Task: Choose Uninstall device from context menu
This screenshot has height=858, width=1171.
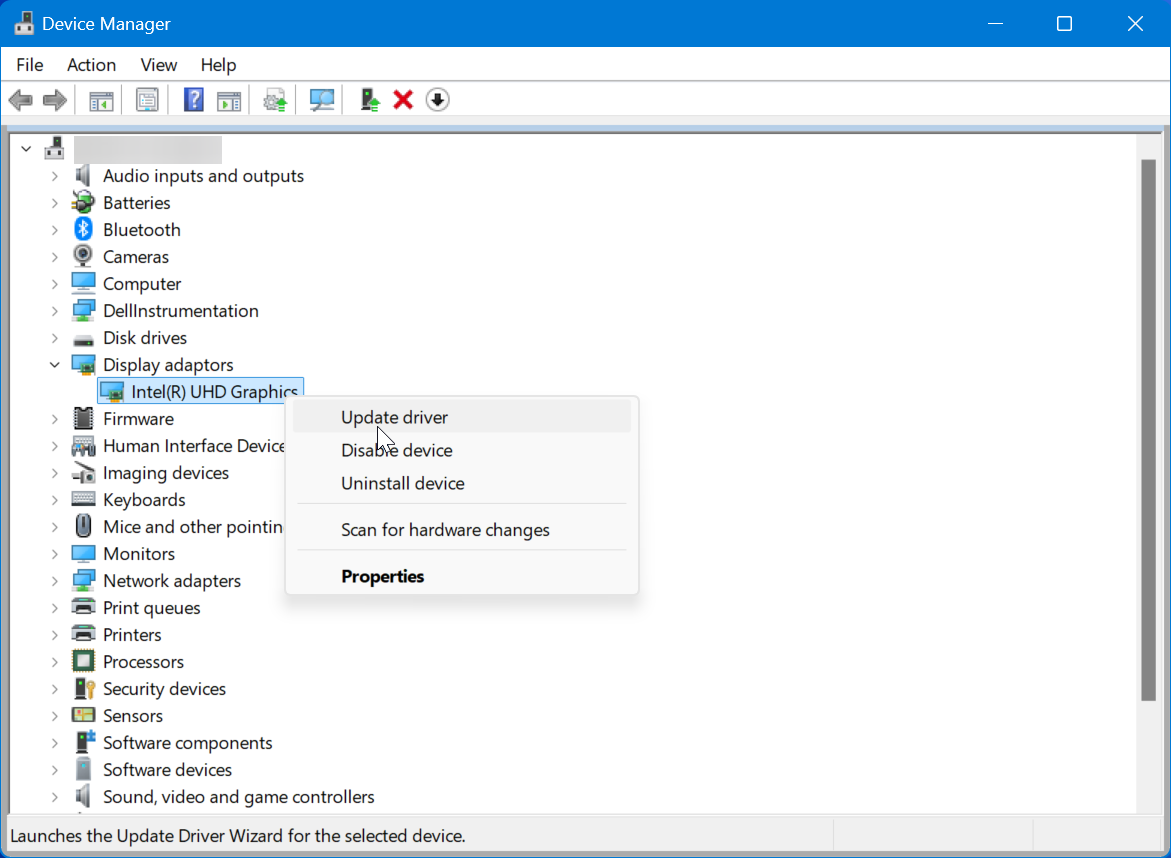Action: [462, 482]
